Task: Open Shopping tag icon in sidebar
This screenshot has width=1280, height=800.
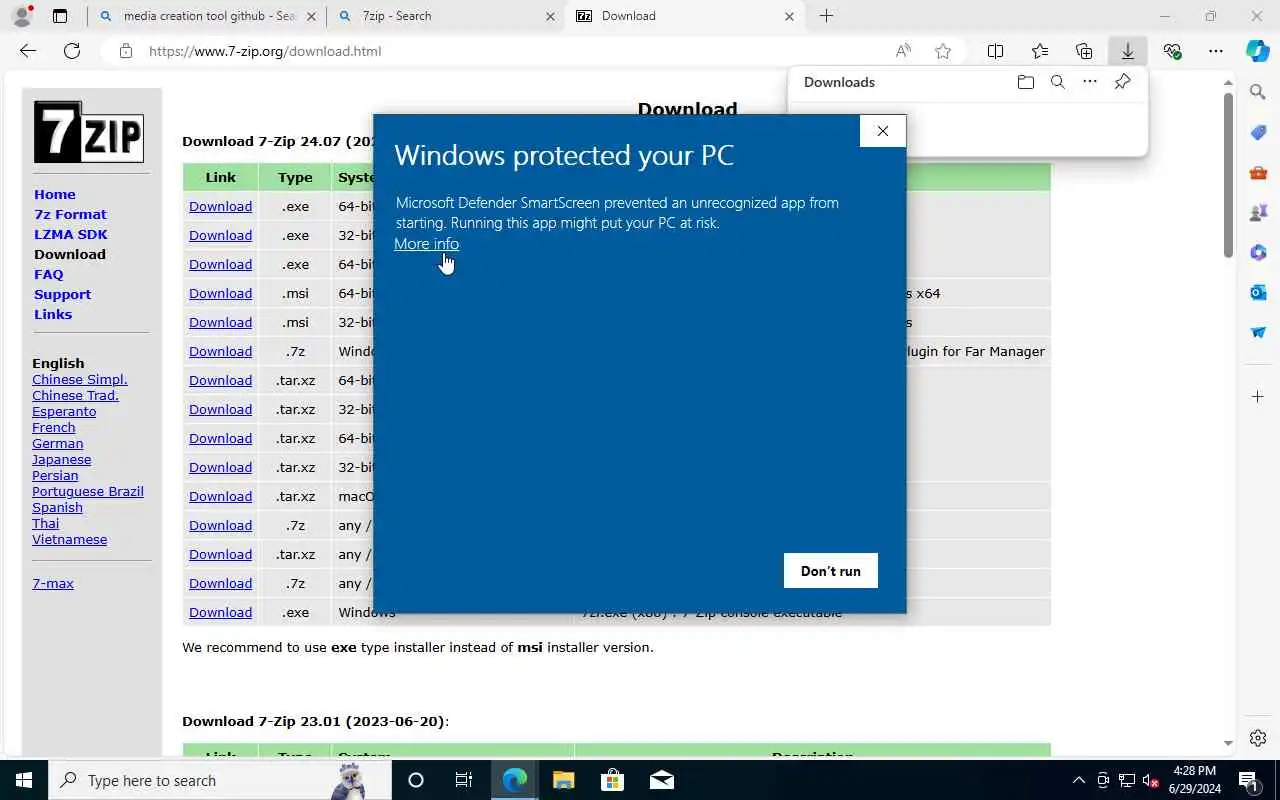Action: coord(1258,132)
